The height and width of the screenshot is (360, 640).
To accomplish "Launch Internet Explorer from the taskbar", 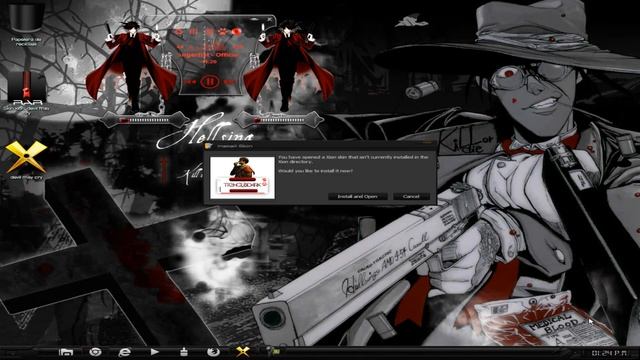I will [124, 352].
